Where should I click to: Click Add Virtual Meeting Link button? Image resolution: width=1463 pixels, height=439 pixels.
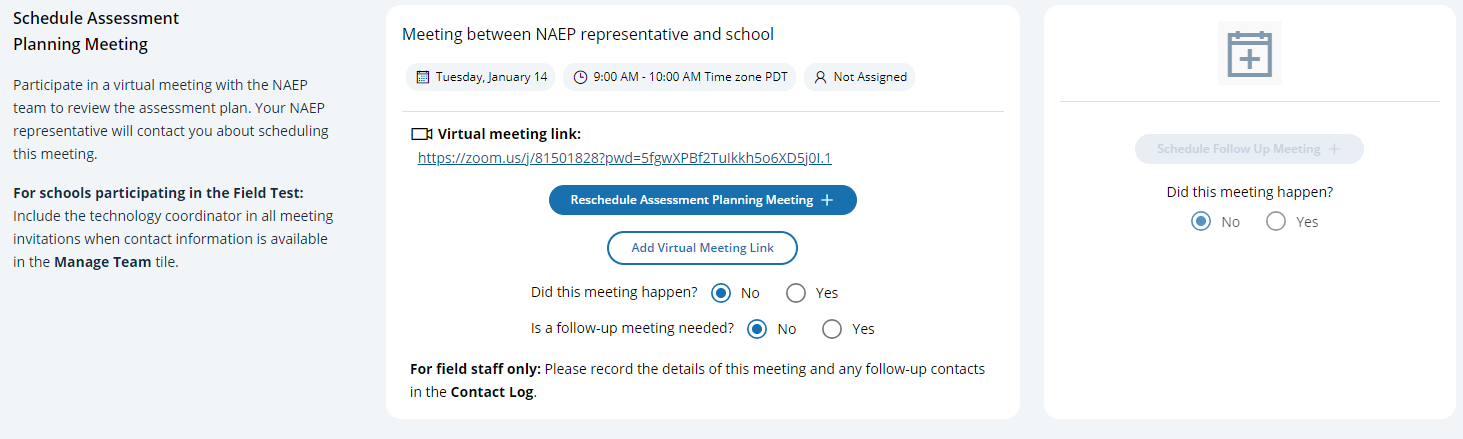702,248
